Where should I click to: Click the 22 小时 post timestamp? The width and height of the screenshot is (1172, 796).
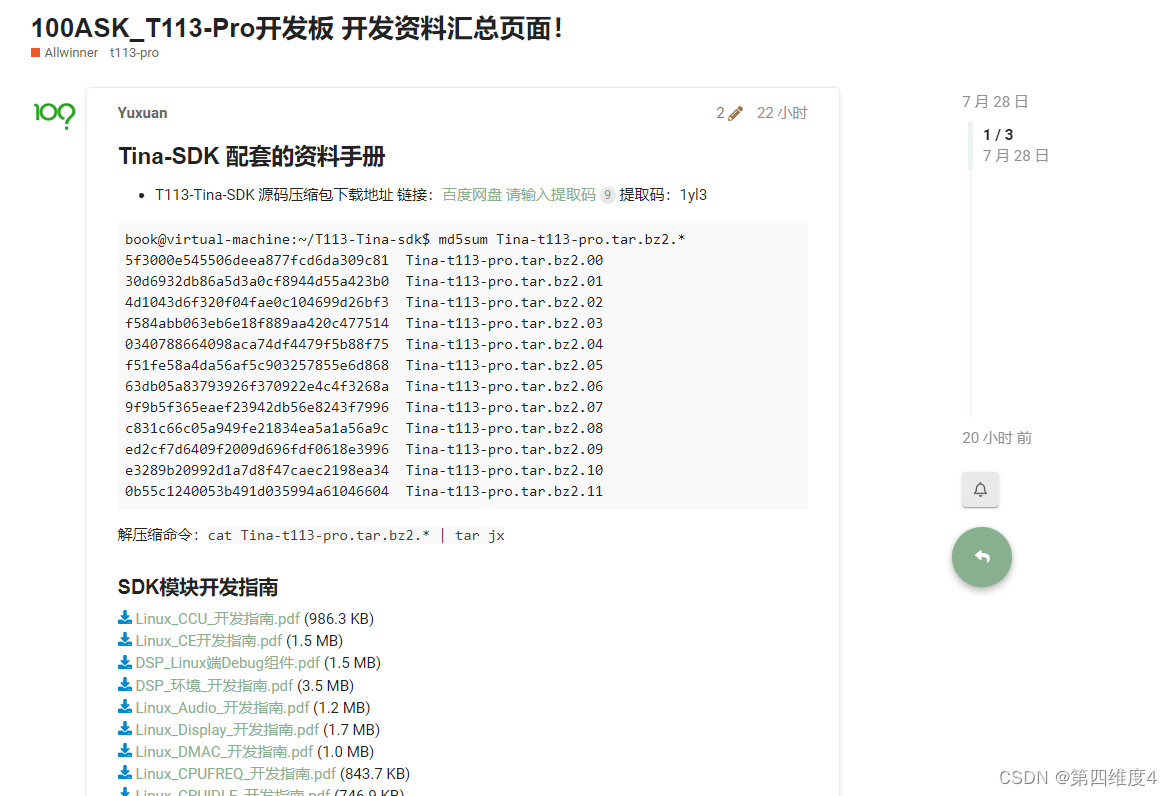[781, 113]
